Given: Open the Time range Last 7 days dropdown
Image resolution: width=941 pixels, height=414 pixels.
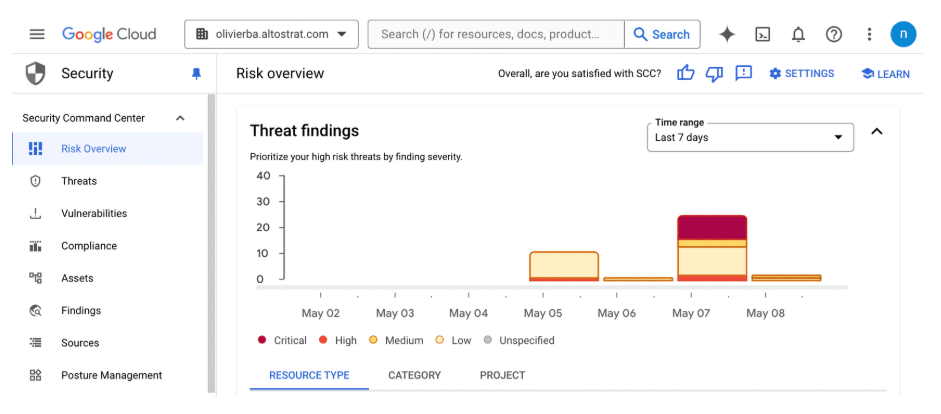Looking at the screenshot, I should 750,137.
